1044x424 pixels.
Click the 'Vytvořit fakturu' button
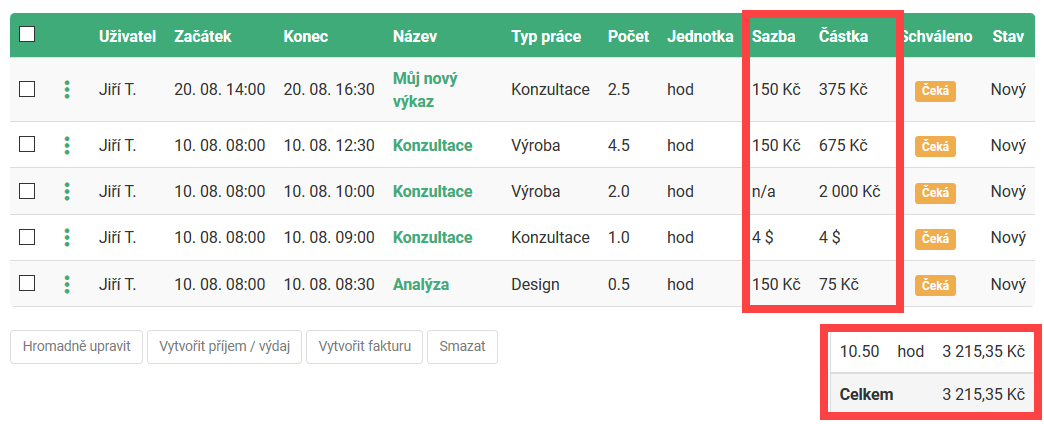pos(364,347)
